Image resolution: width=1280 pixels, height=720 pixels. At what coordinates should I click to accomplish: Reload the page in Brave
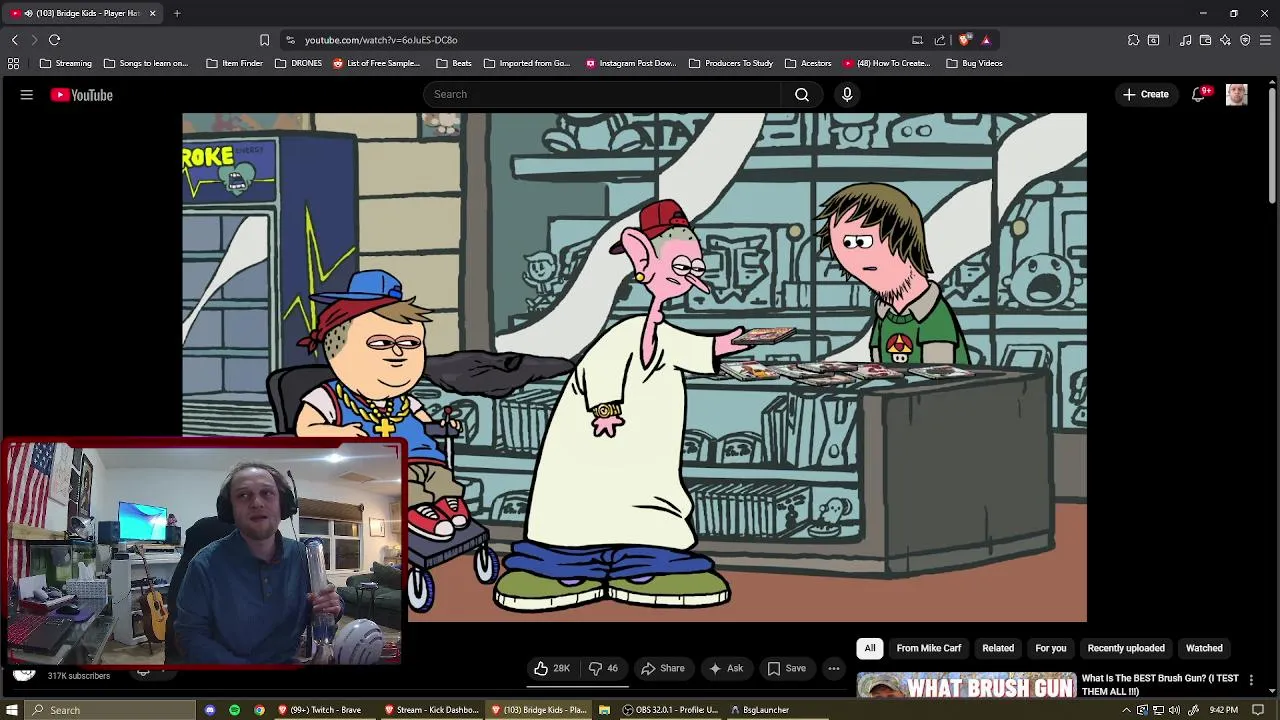[x=54, y=40]
